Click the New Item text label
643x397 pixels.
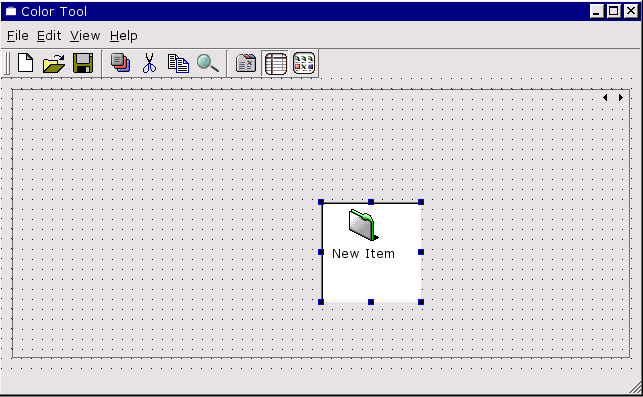[363, 254]
